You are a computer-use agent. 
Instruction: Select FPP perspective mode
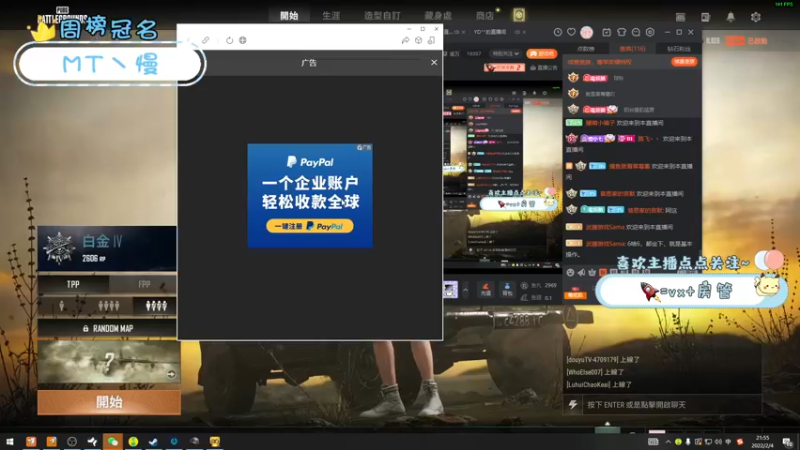(x=144, y=284)
